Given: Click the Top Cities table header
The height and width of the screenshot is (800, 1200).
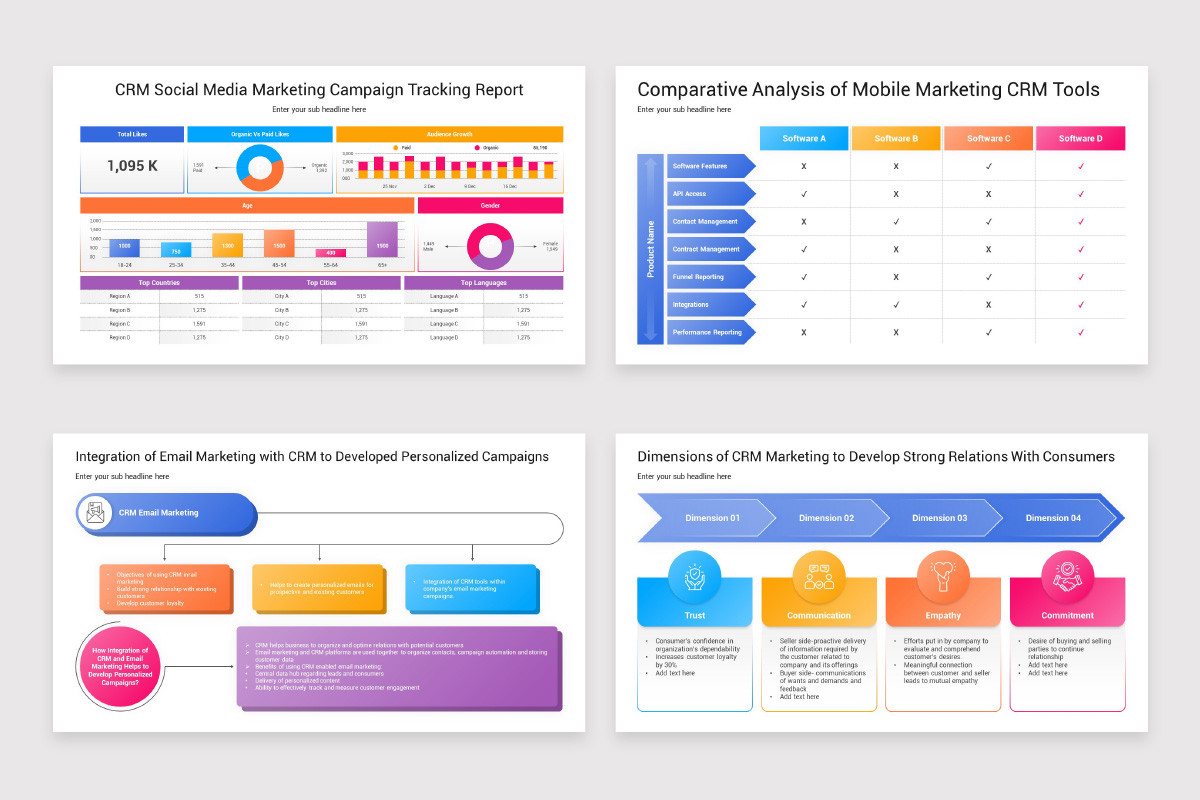Looking at the screenshot, I should click(x=321, y=283).
